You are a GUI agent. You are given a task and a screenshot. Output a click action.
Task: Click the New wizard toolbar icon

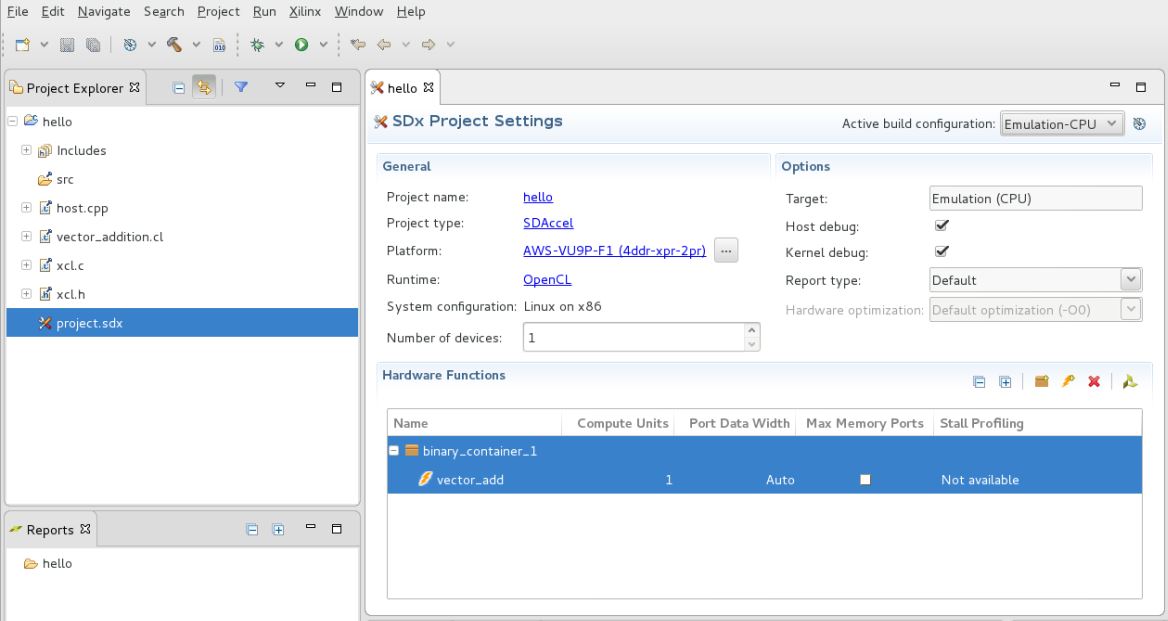(23, 45)
